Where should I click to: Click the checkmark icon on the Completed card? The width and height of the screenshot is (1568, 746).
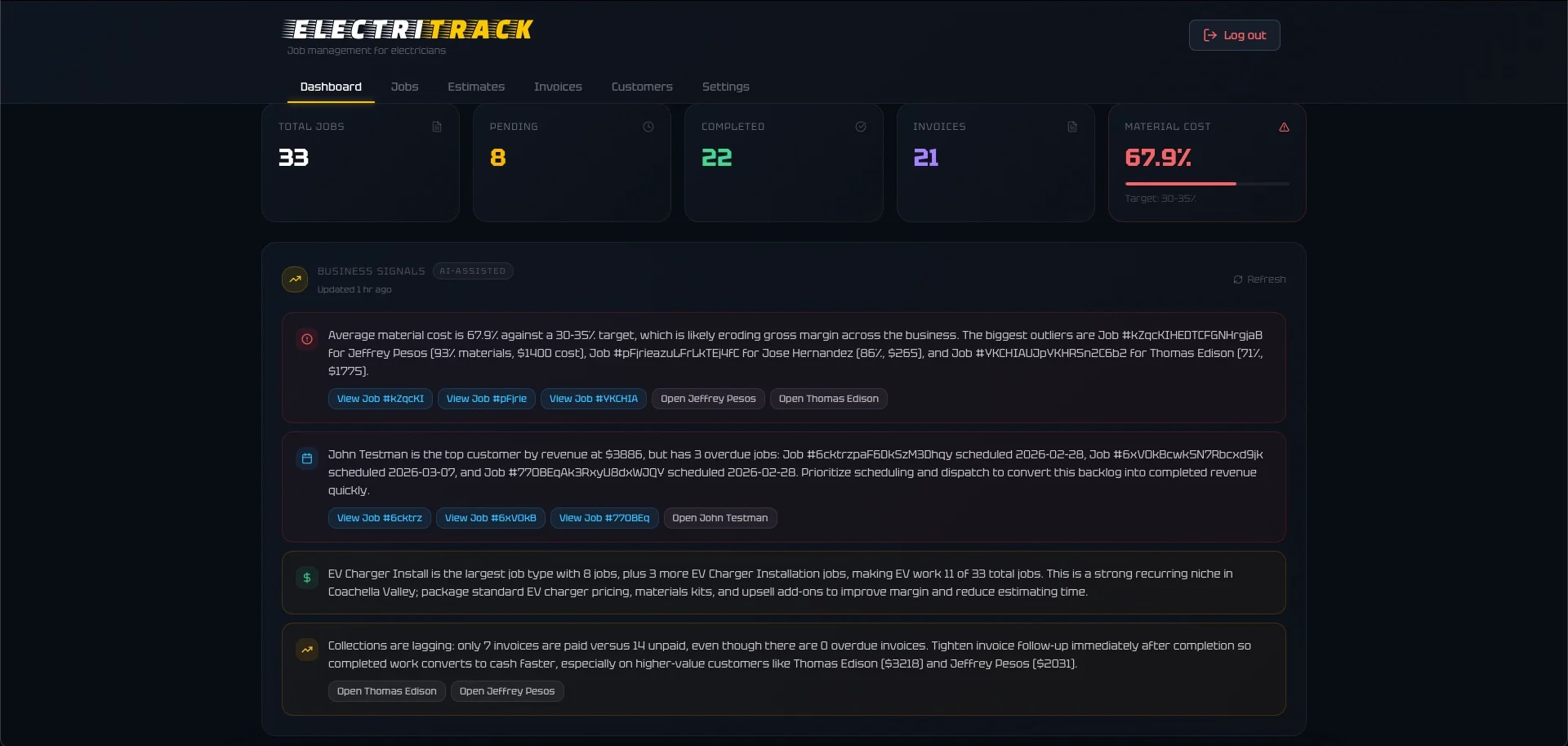[861, 127]
